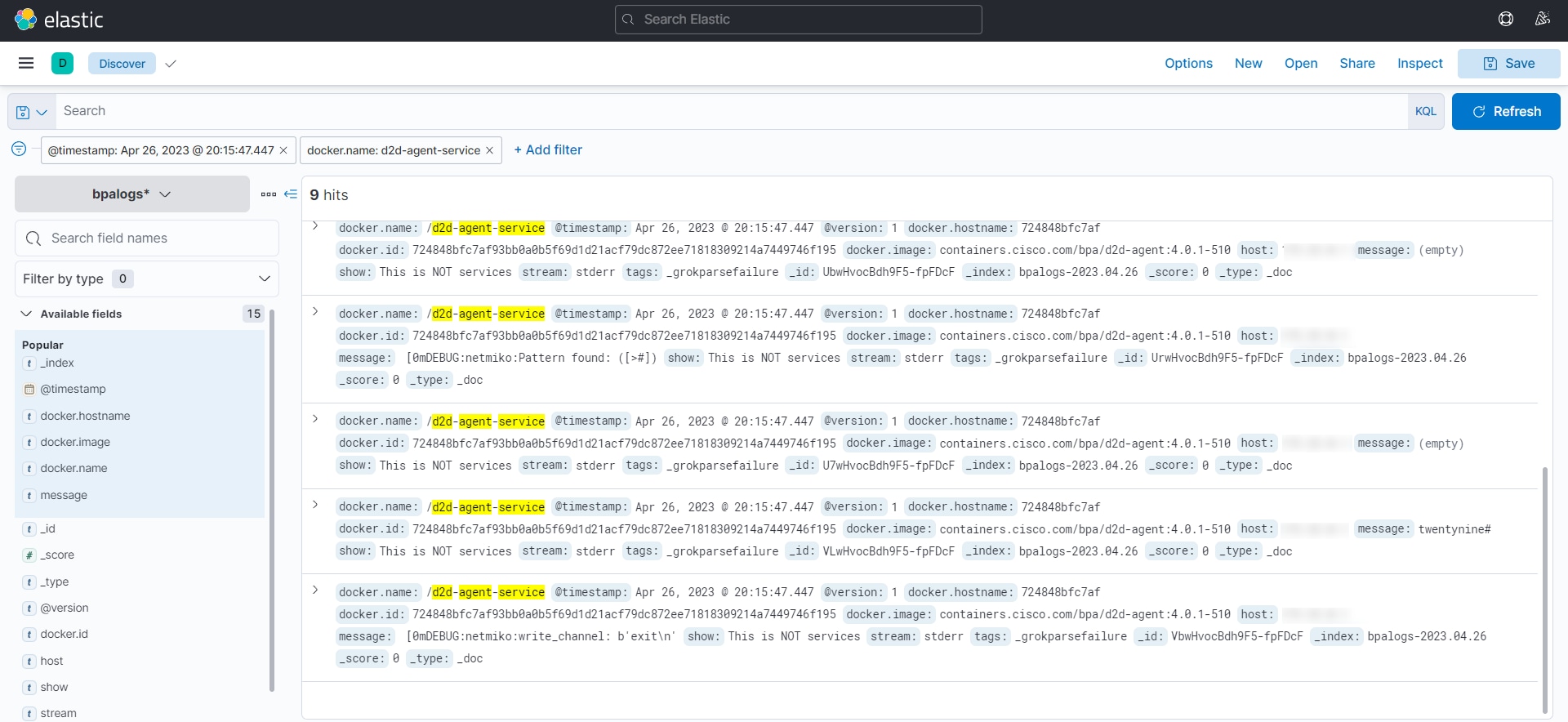This screenshot has height=722, width=1568.
Task: Toggle the KQL query language switch
Action: 1425,112
